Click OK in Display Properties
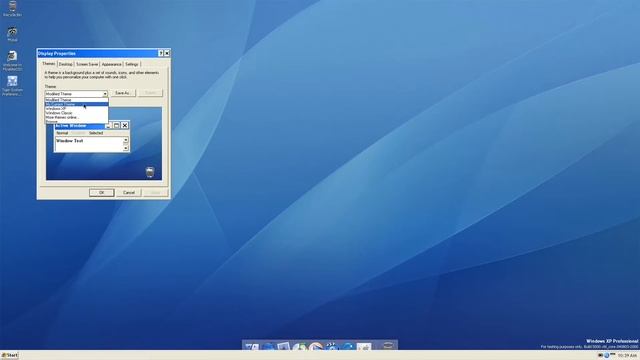This screenshot has height=360, width=640. (101, 193)
